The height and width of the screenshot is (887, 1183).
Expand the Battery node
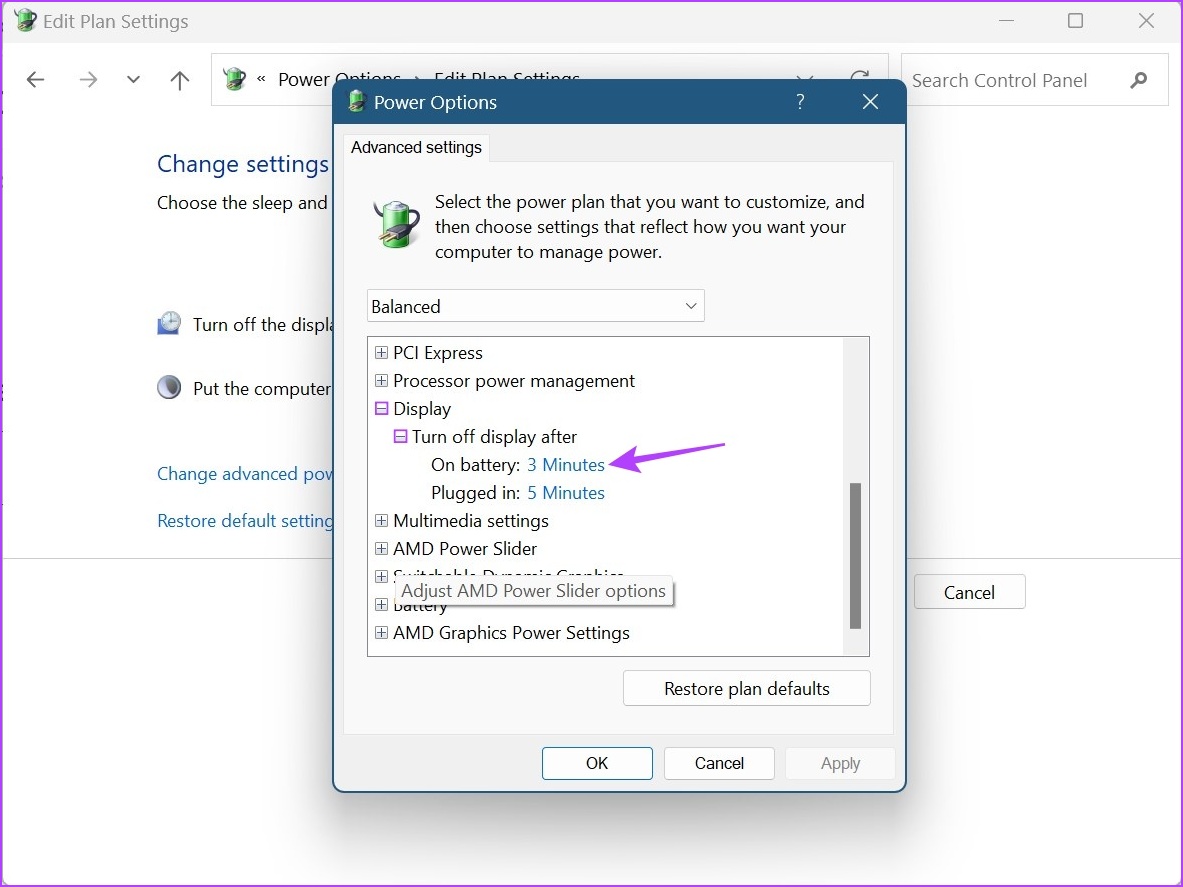coord(382,604)
